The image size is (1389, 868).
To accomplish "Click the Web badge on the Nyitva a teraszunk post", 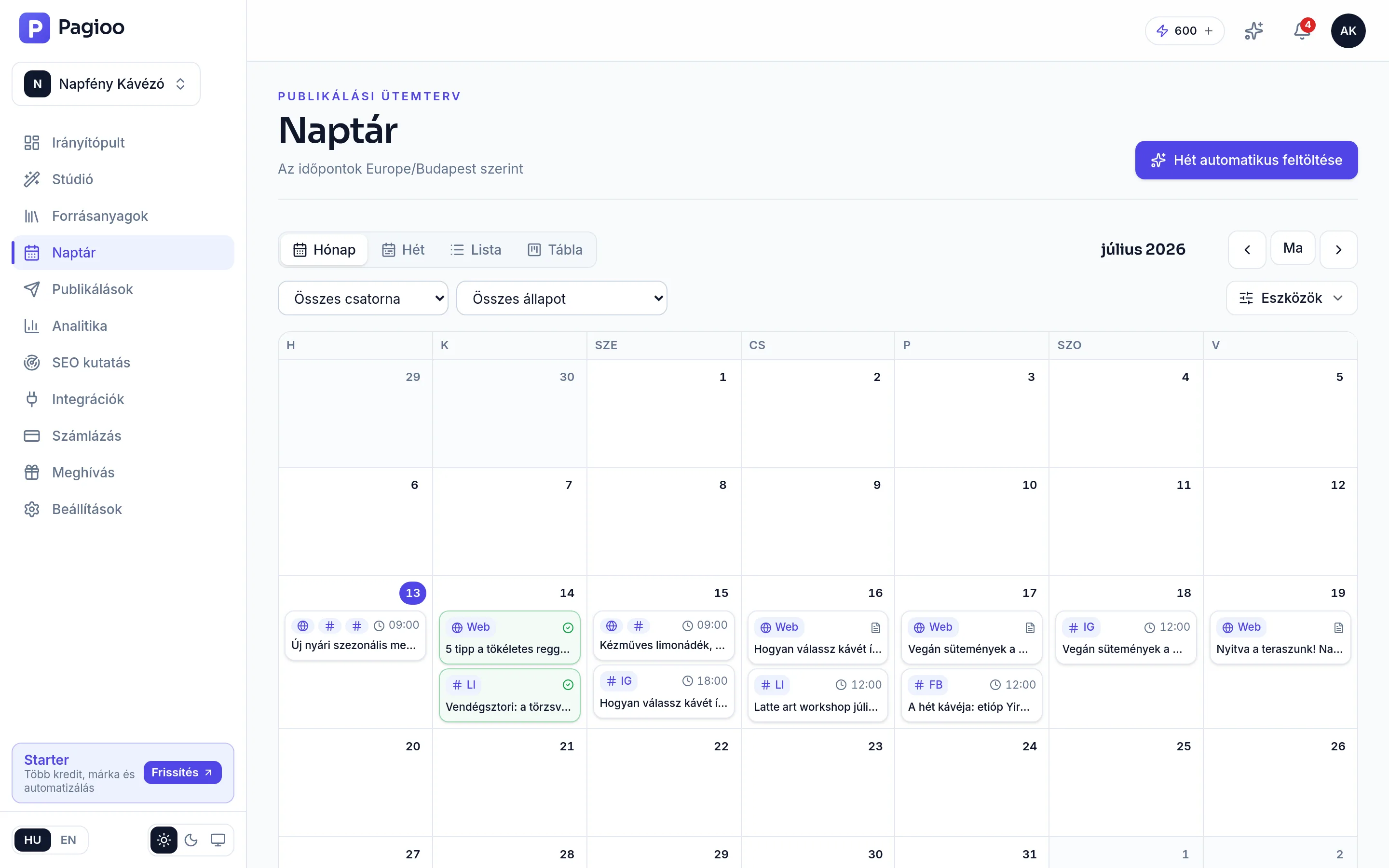I will (x=1241, y=627).
